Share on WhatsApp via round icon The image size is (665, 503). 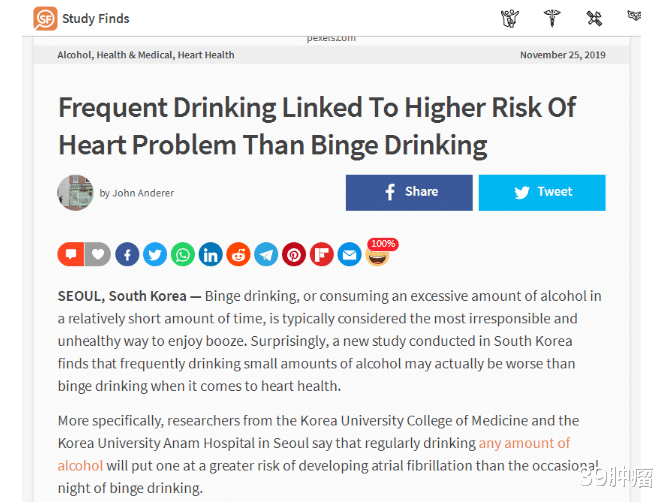(182, 255)
